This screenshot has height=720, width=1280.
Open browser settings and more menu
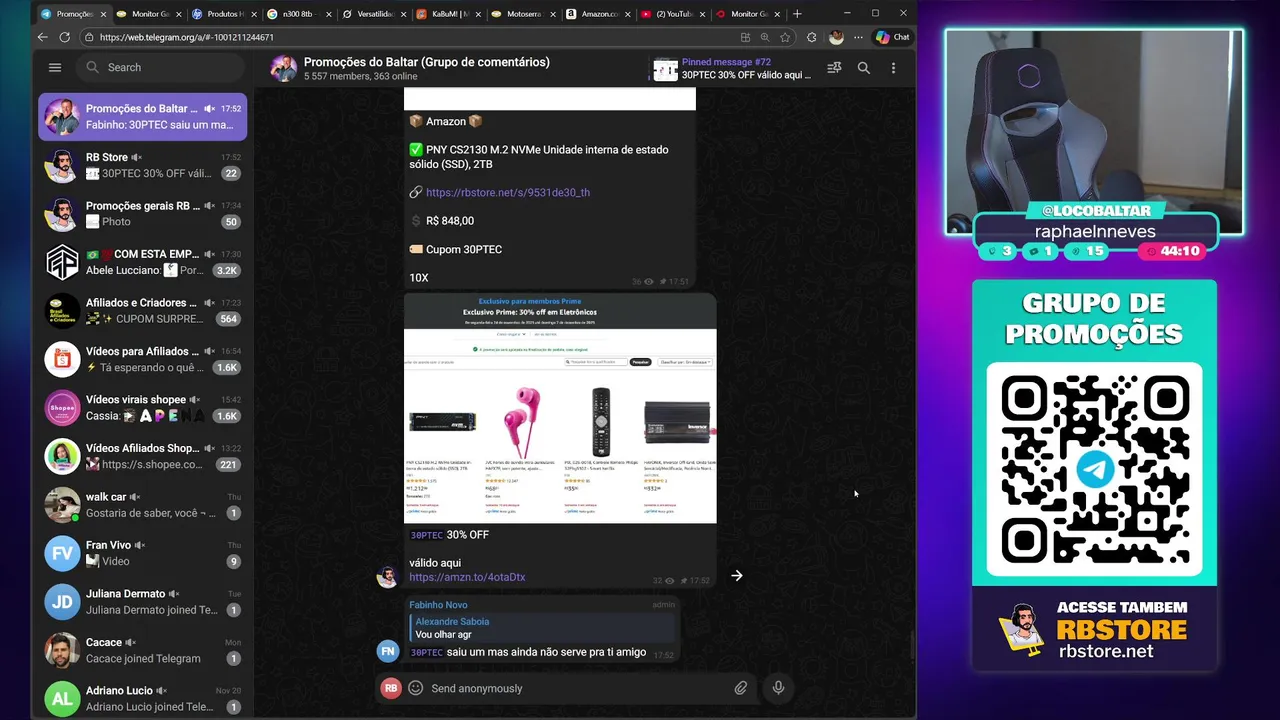857,37
